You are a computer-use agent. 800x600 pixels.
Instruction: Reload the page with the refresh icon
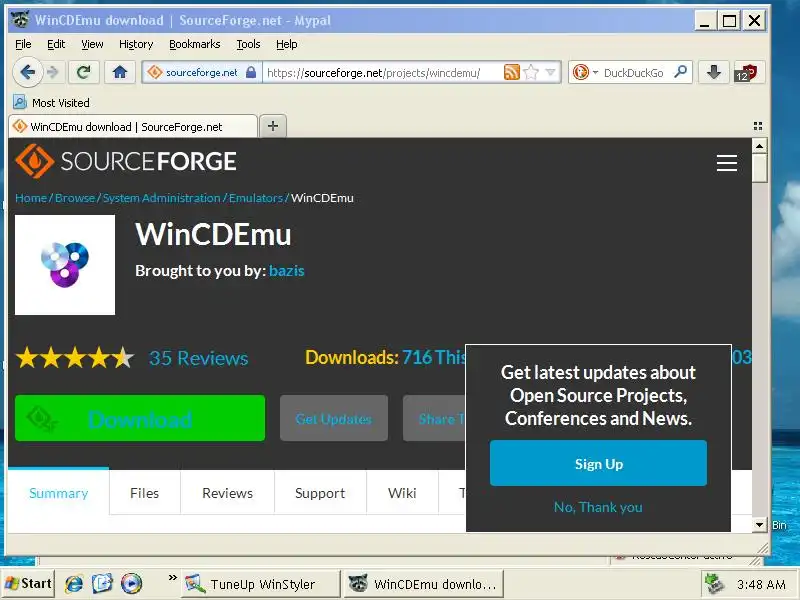[x=84, y=72]
